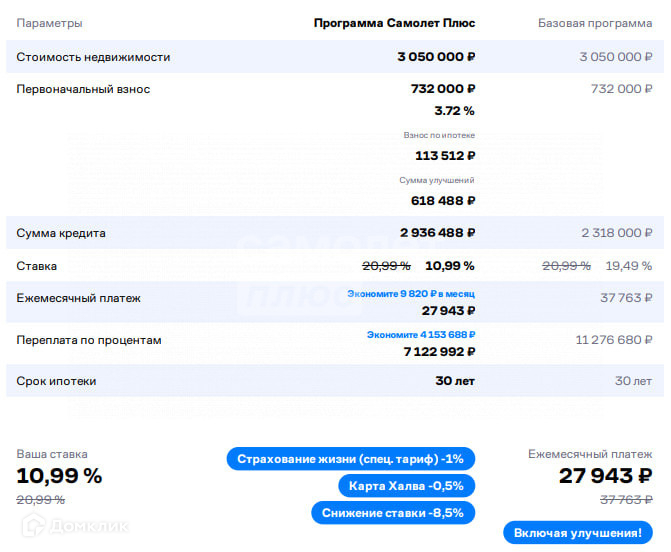Select the 'Программа Самолет Плюс' column header
671x552 pixels.
click(394, 23)
